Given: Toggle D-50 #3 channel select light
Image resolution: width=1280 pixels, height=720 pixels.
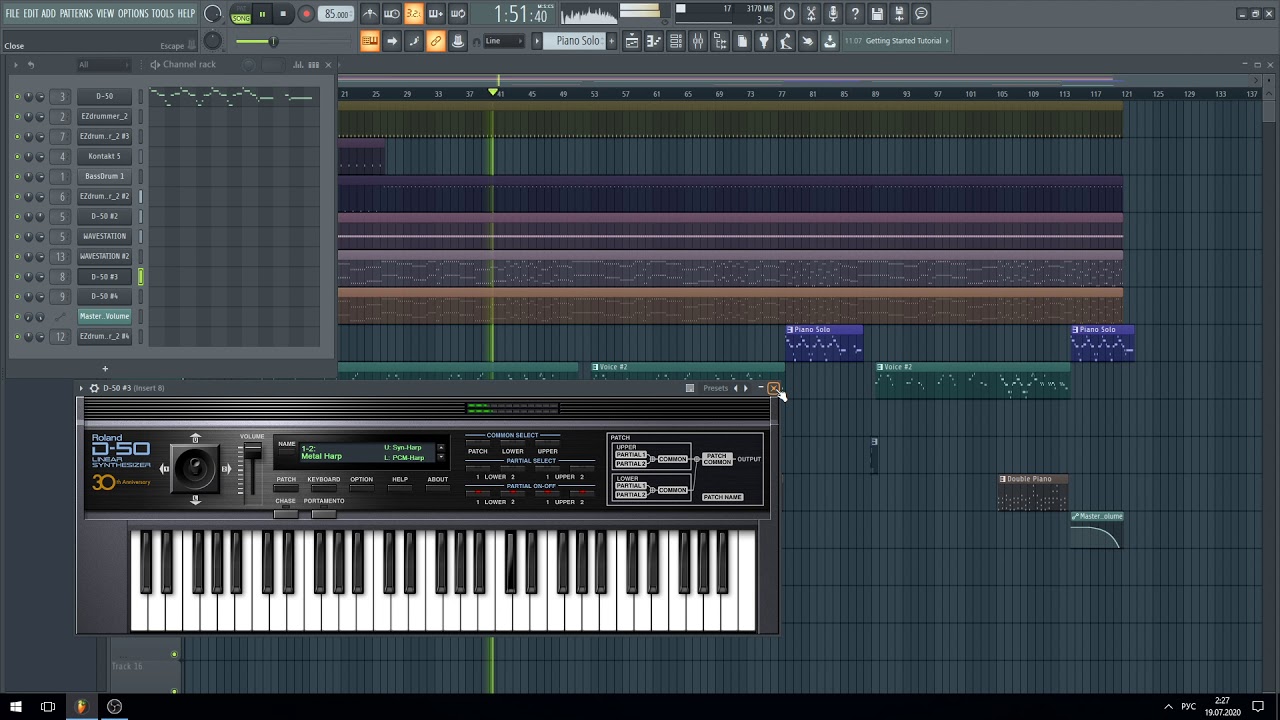Looking at the screenshot, I should 141,276.
